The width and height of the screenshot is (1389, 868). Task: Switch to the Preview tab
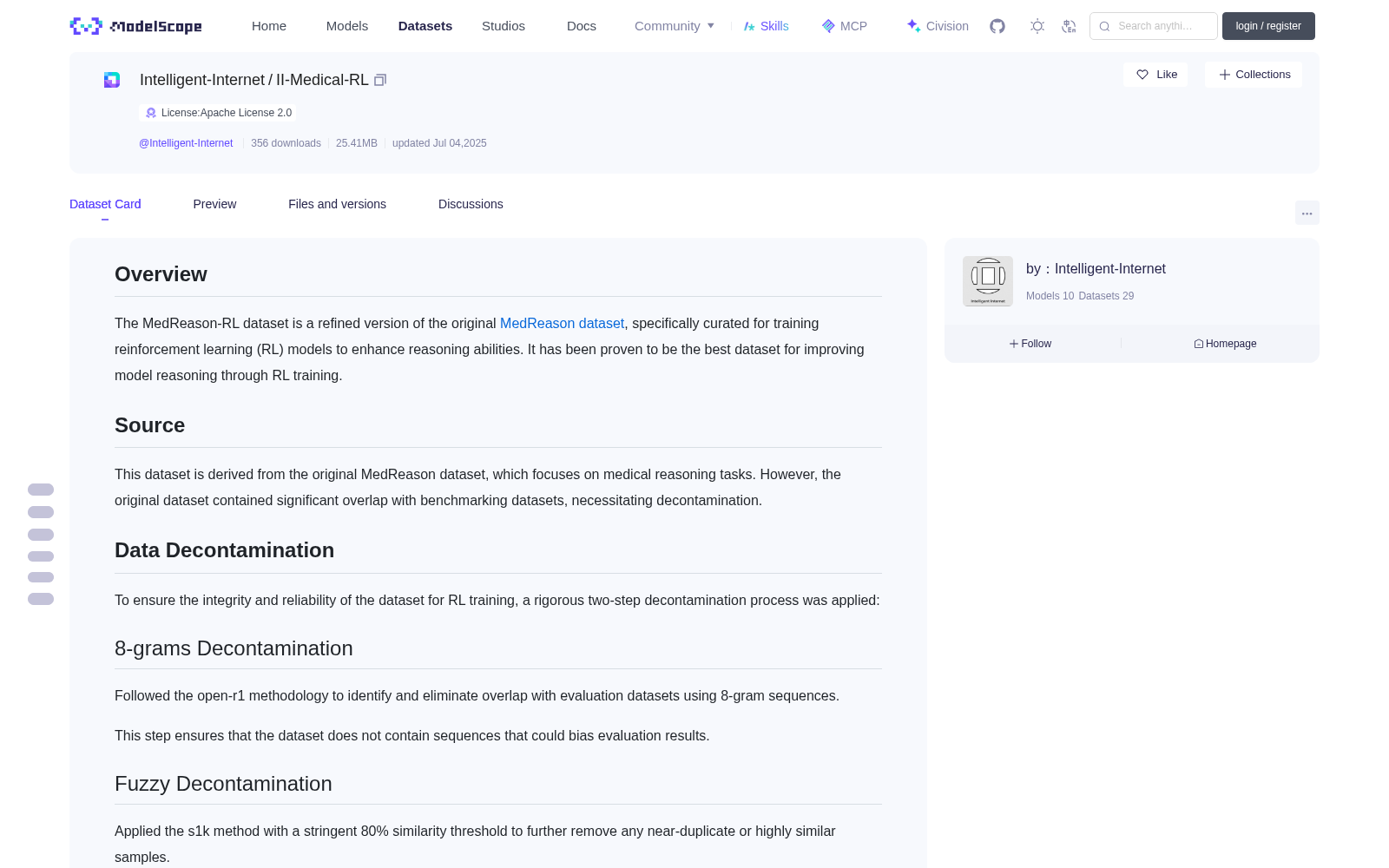(x=214, y=204)
